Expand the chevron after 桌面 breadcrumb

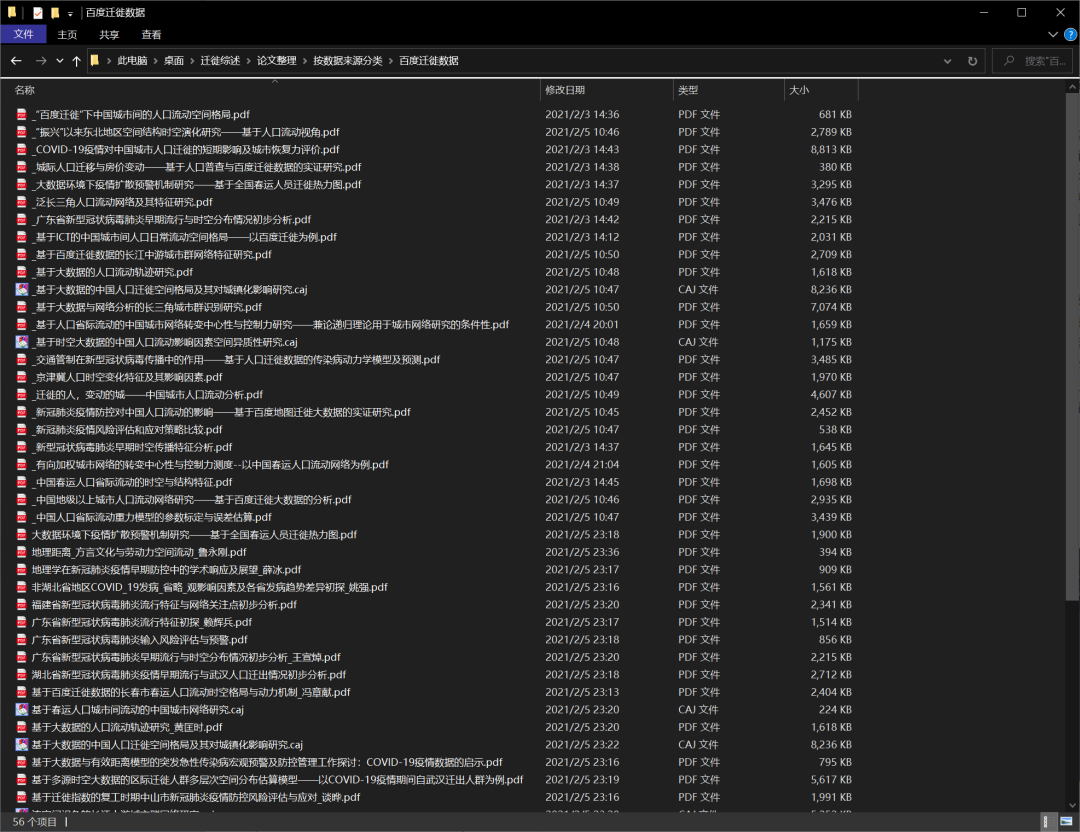pos(192,61)
